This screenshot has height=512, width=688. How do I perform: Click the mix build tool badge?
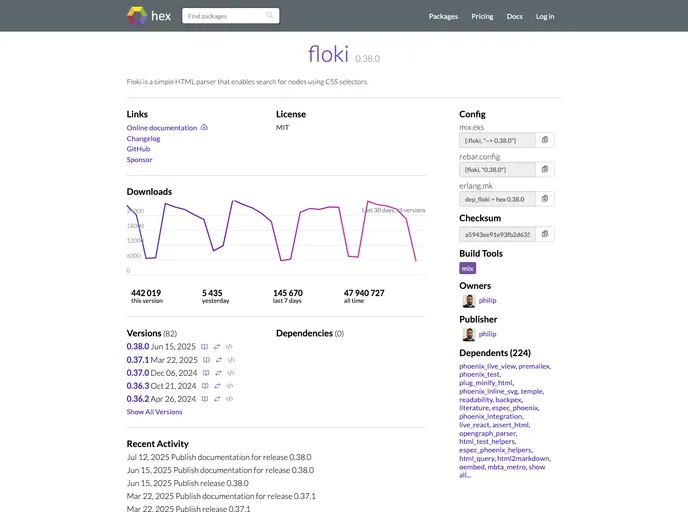[467, 268]
